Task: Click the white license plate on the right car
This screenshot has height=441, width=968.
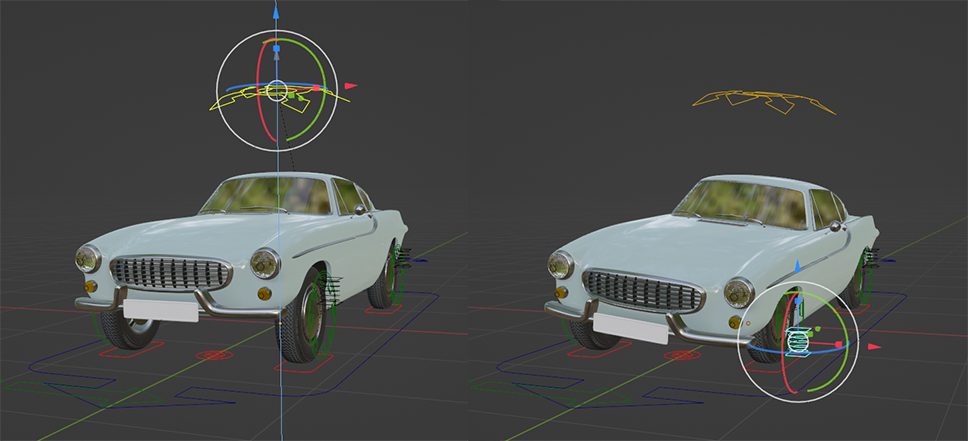Action: (630, 323)
